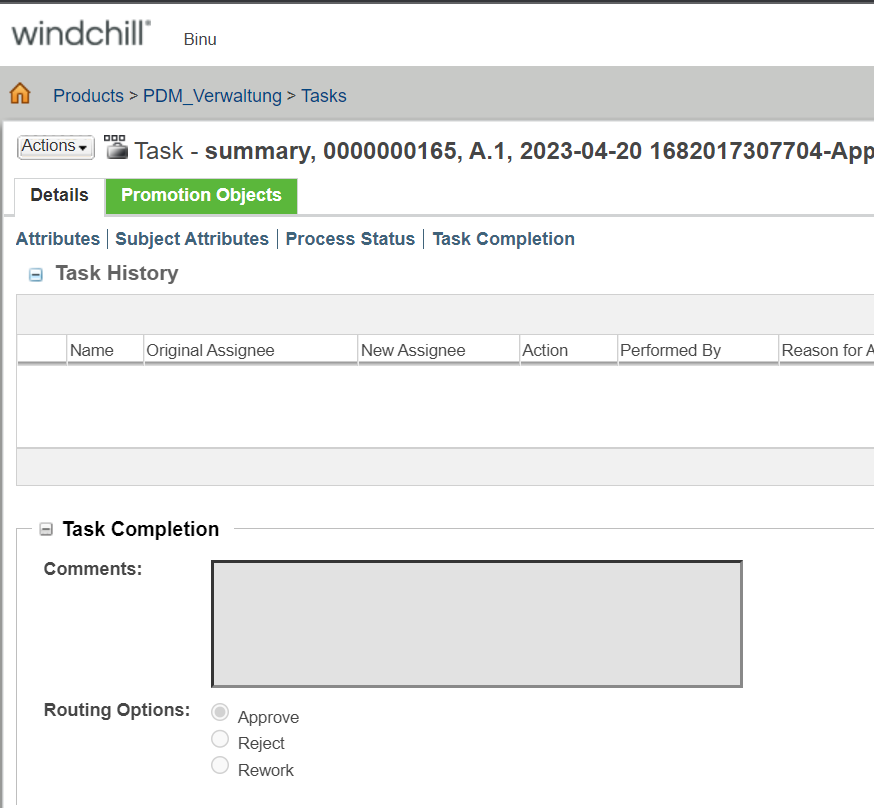Open PDM_Verwaltung from the breadcrumb
The height and width of the screenshot is (808, 874).
212,95
